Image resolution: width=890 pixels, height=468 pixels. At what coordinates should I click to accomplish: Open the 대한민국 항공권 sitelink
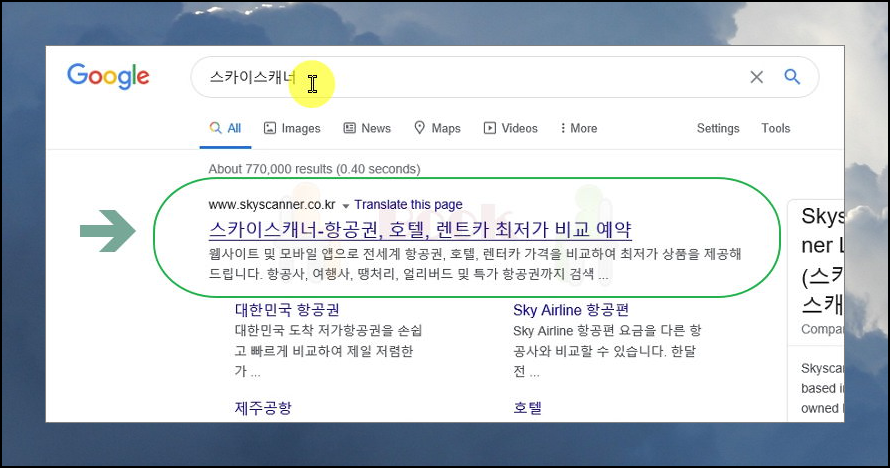[x=287, y=310]
